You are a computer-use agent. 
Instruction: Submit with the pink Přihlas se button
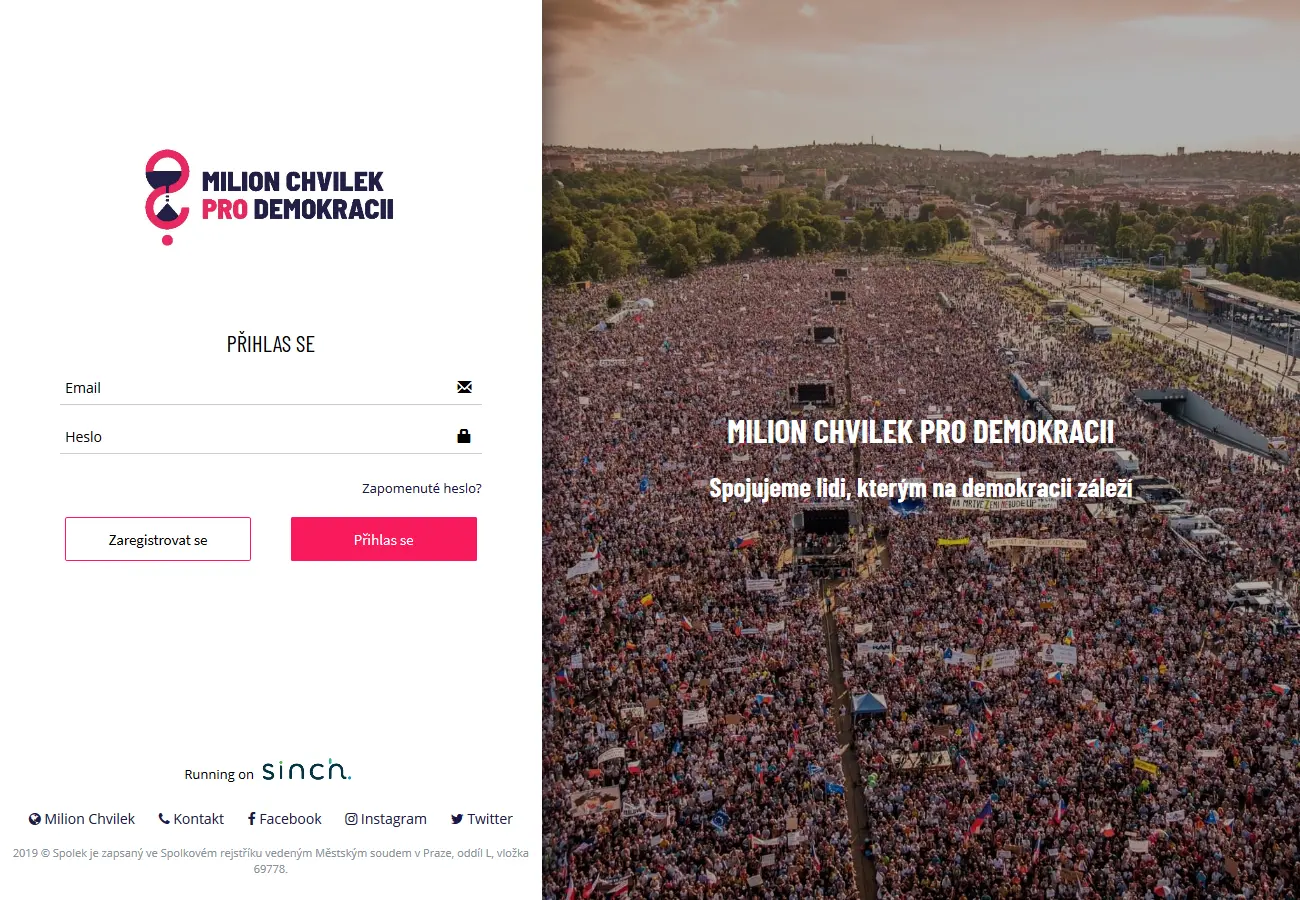click(x=384, y=539)
